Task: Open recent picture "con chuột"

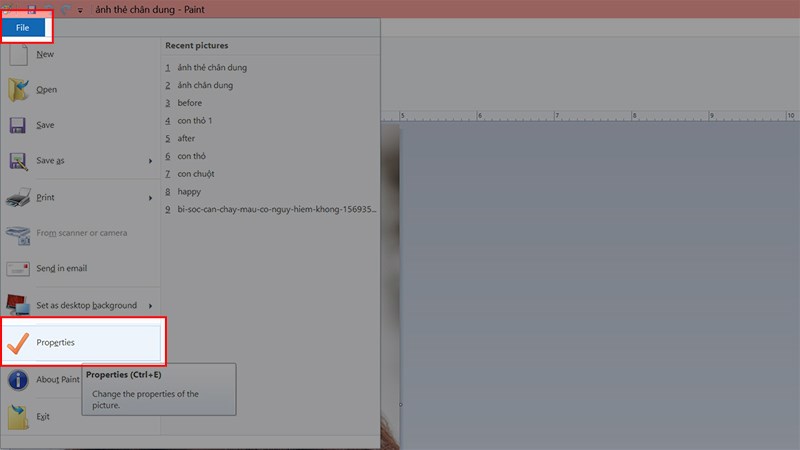Action: pyautogui.click(x=196, y=174)
